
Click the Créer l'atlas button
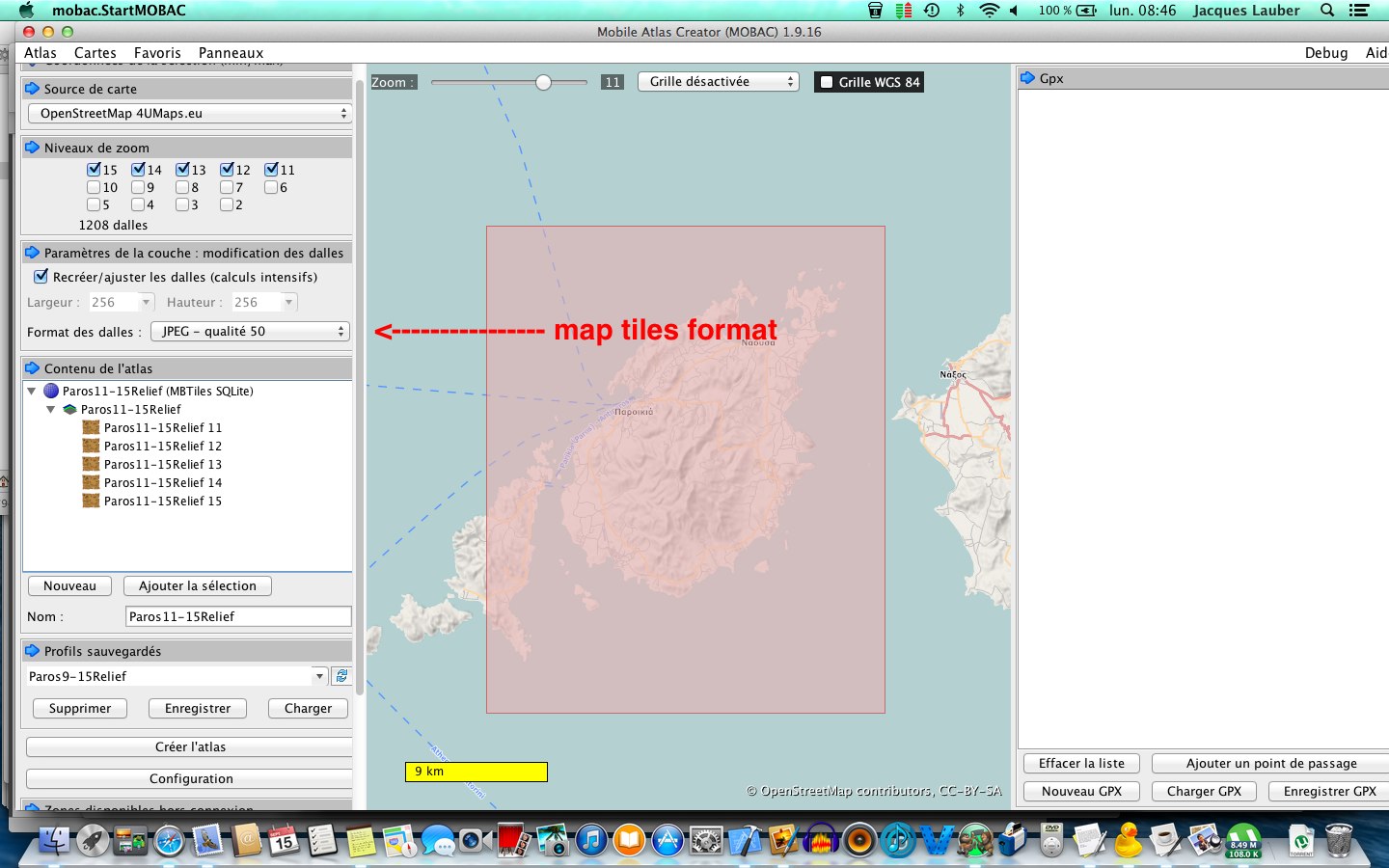coord(190,747)
